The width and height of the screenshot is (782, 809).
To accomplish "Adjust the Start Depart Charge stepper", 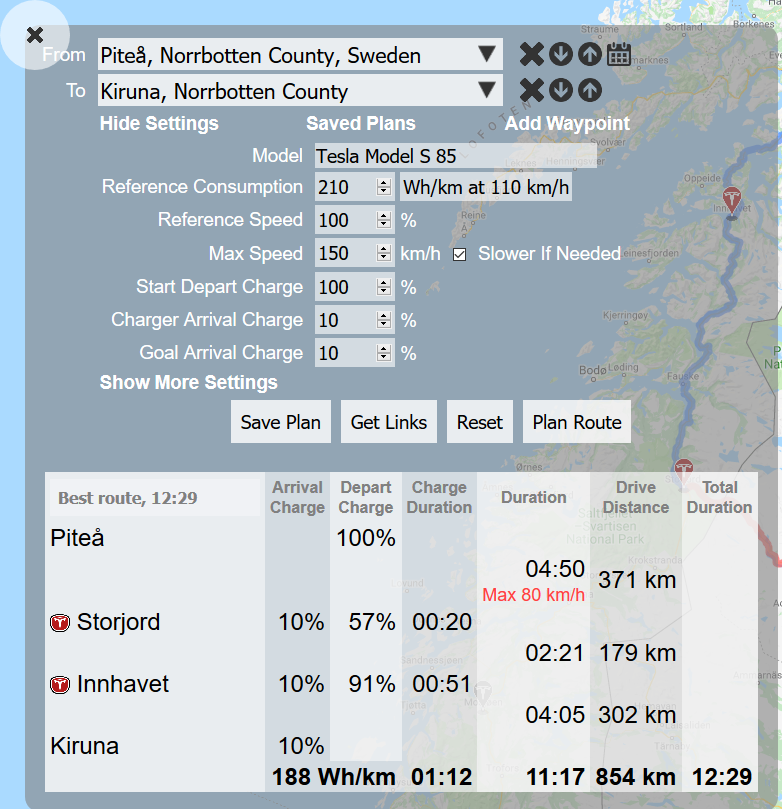I will tap(383, 287).
